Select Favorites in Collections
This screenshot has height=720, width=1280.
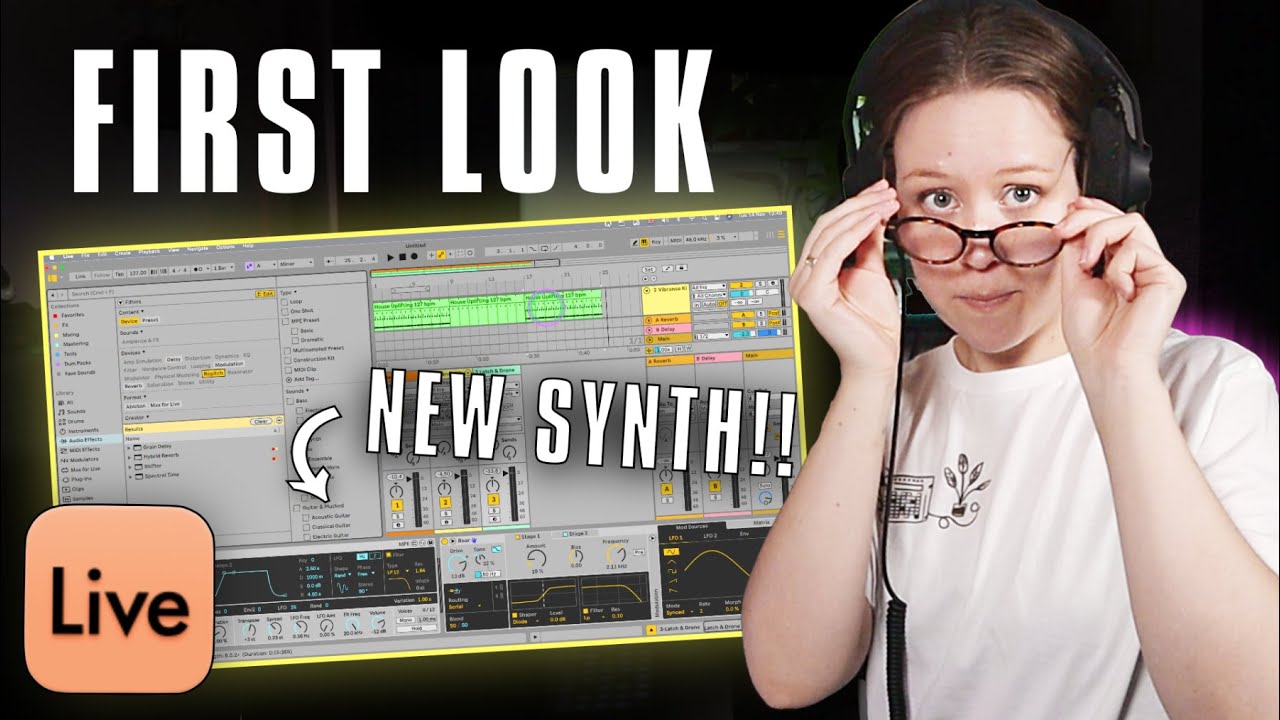pyautogui.click(x=73, y=315)
